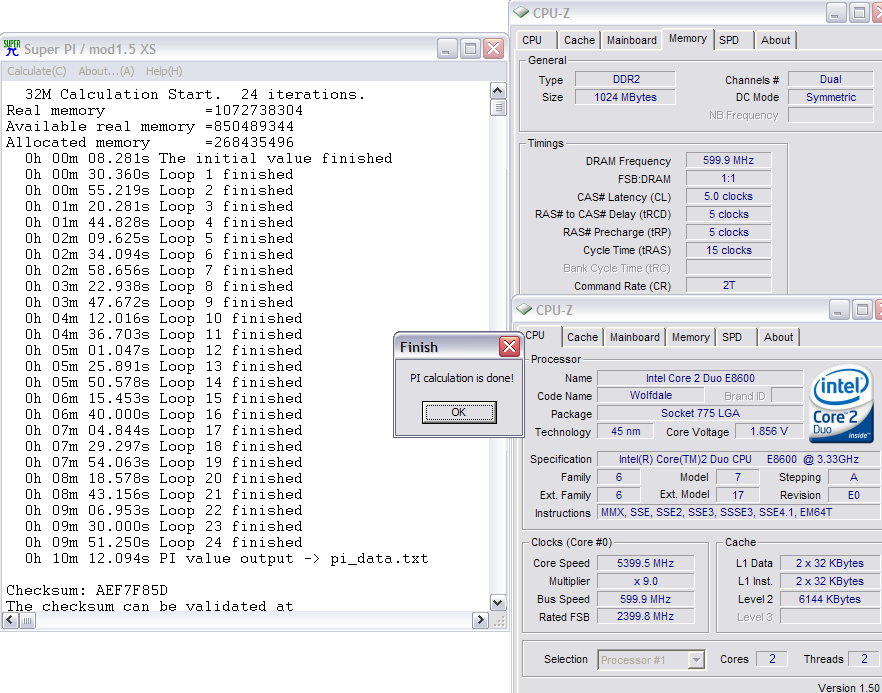Click the Super PI vertical scroll down arrow
Screen dimensions: 882x693
pos(498,603)
